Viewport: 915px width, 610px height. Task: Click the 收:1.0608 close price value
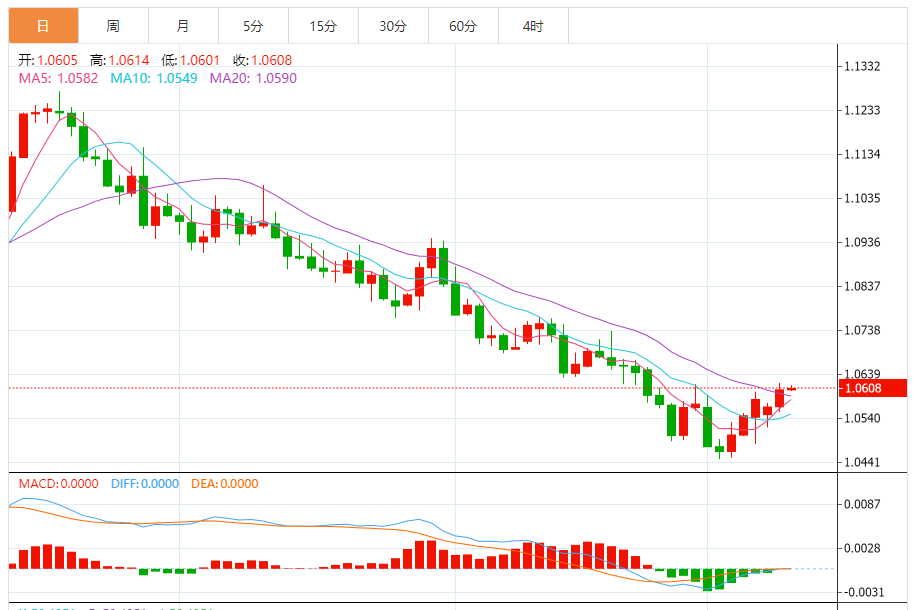[x=263, y=60]
